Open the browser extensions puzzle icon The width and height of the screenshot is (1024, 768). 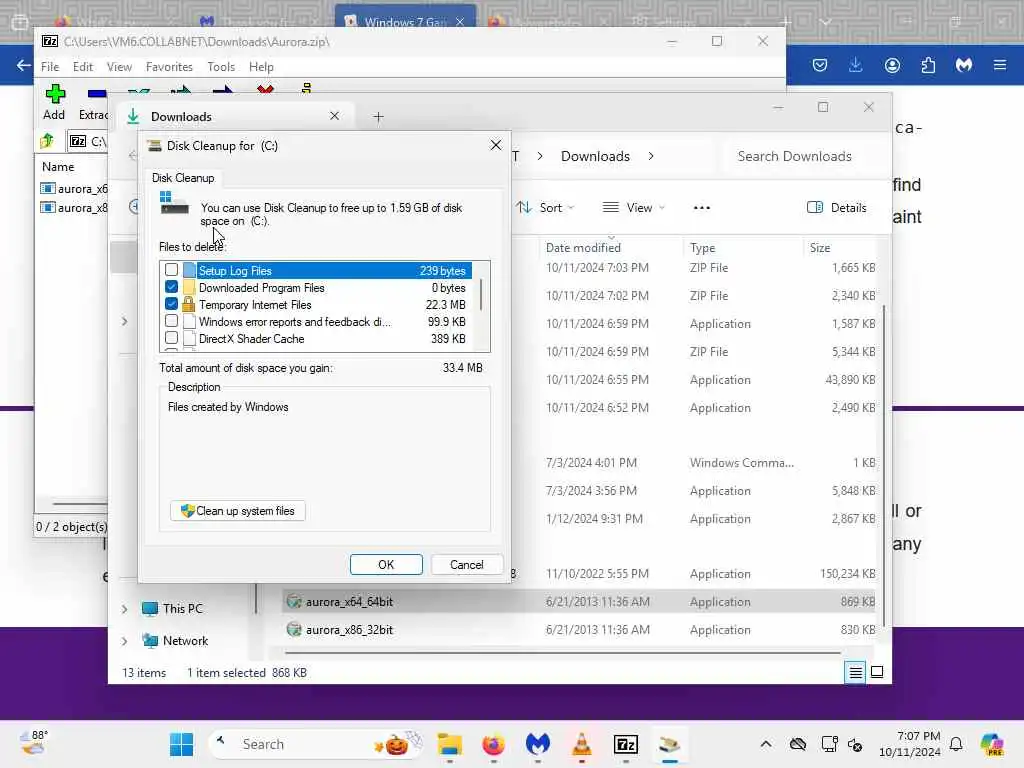pos(928,65)
